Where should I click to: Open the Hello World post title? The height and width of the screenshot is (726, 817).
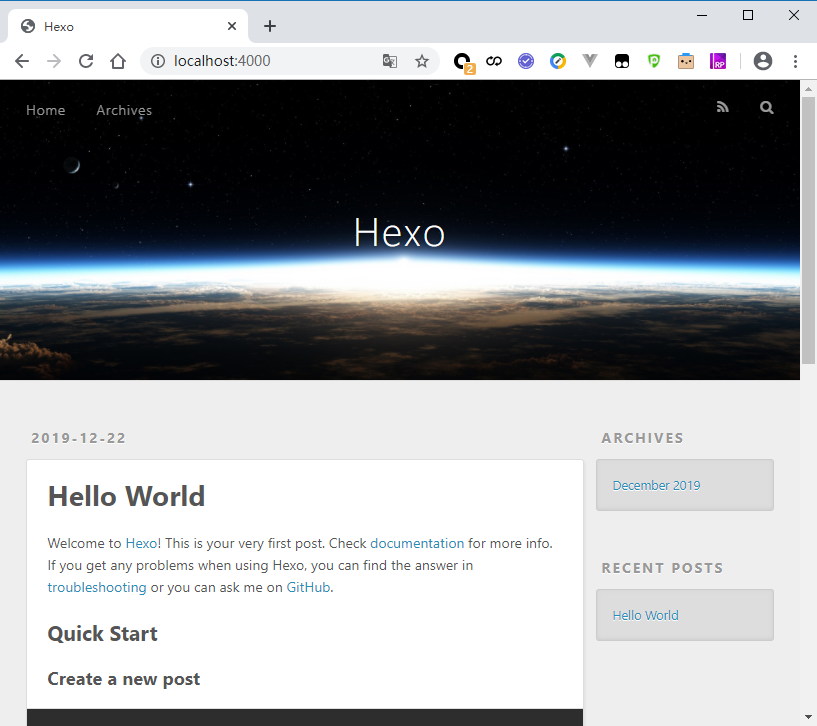click(126, 496)
